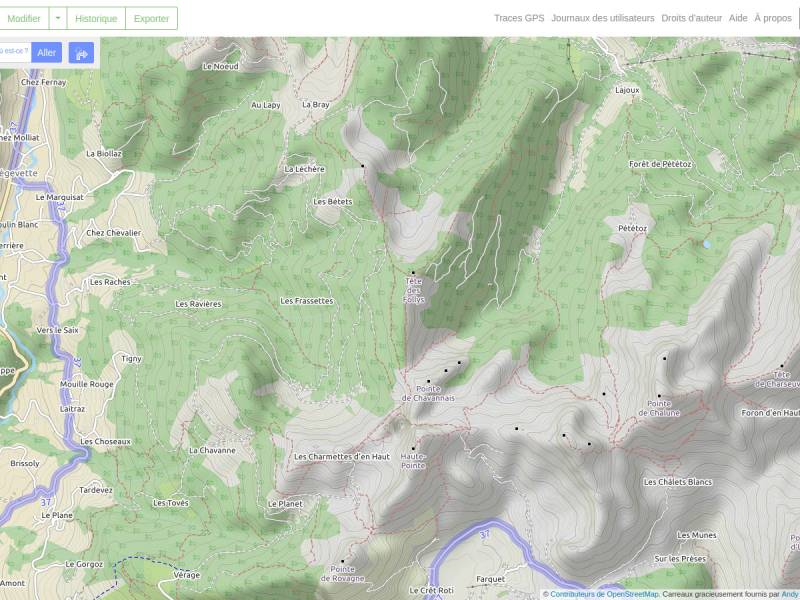
Task: Click the Aller search button
Action: point(46,53)
